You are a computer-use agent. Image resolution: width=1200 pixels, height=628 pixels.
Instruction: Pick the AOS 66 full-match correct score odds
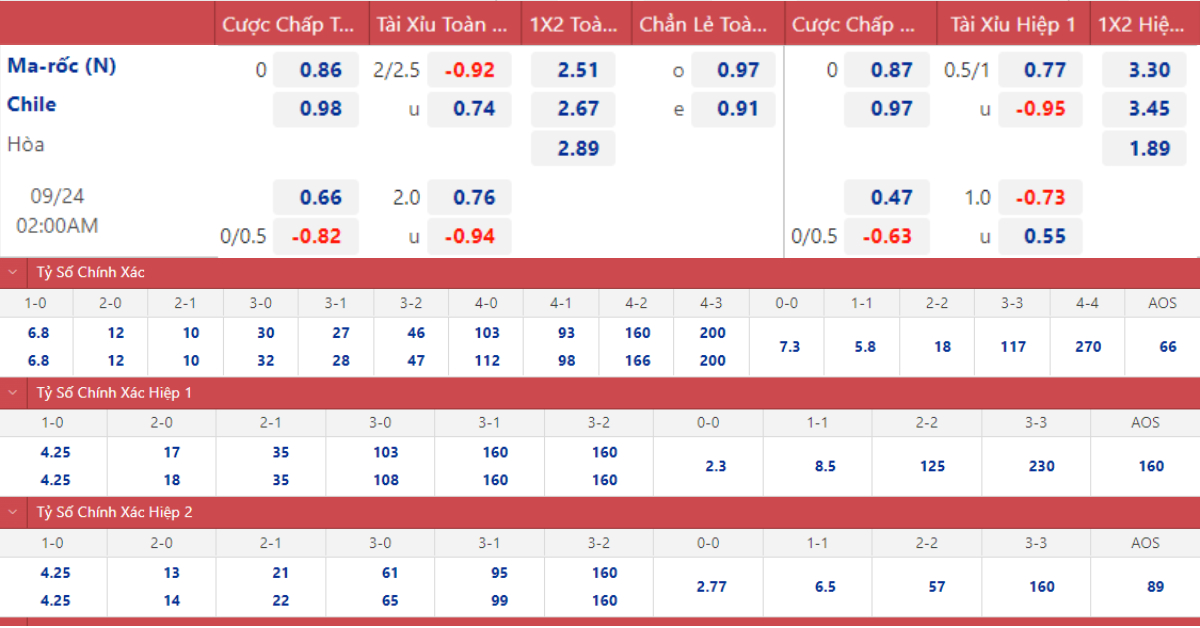[1167, 347]
